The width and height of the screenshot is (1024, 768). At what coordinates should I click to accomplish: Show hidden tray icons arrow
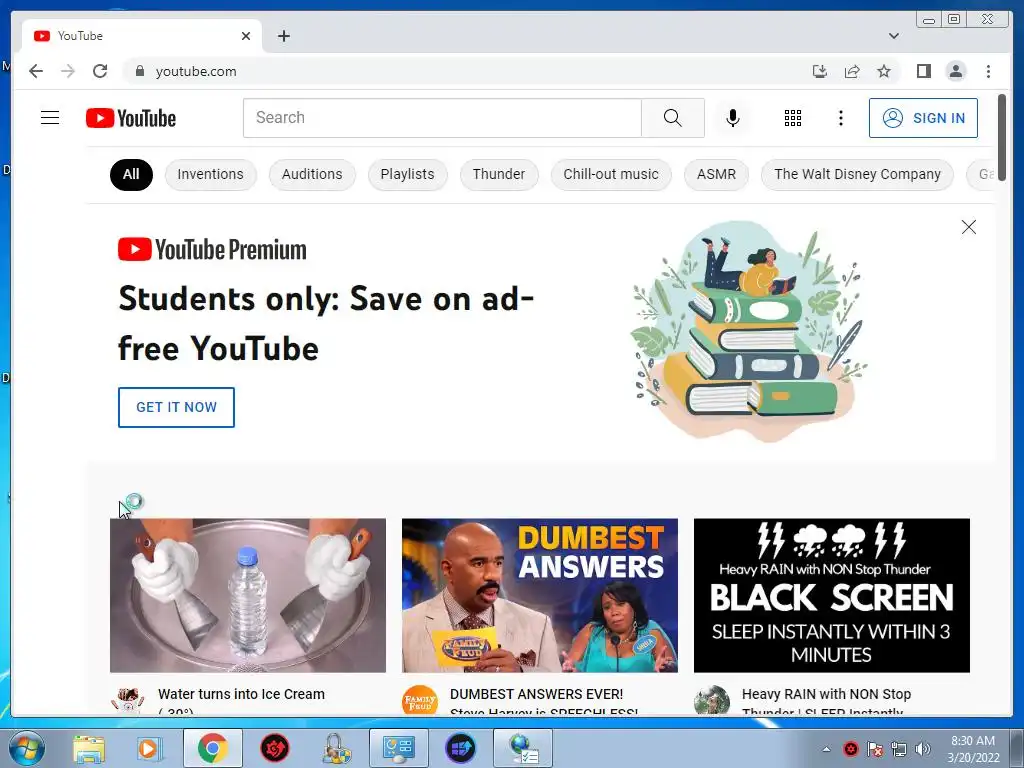(826, 749)
